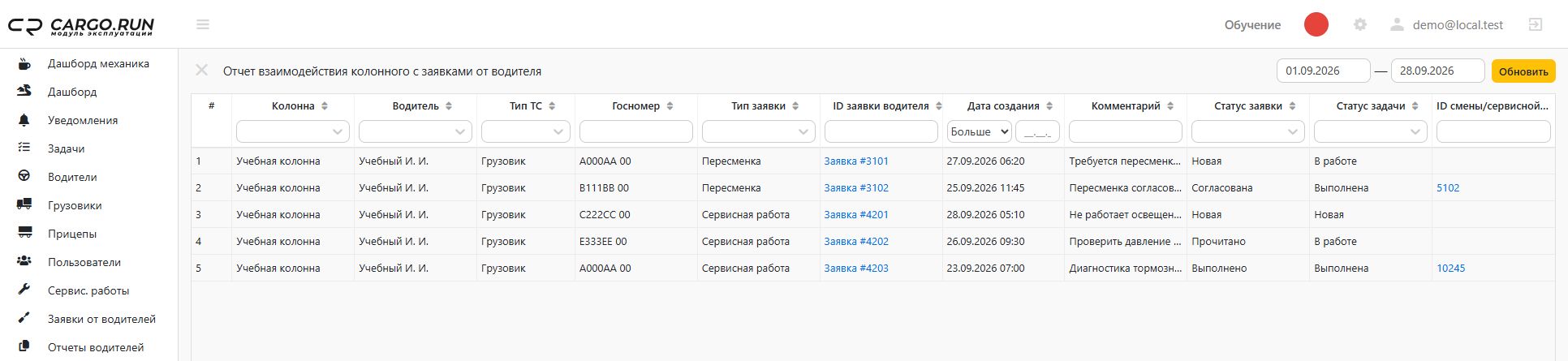Open link Заявка #4203
Image resolution: width=1568 pixels, height=361 pixels.
point(856,268)
